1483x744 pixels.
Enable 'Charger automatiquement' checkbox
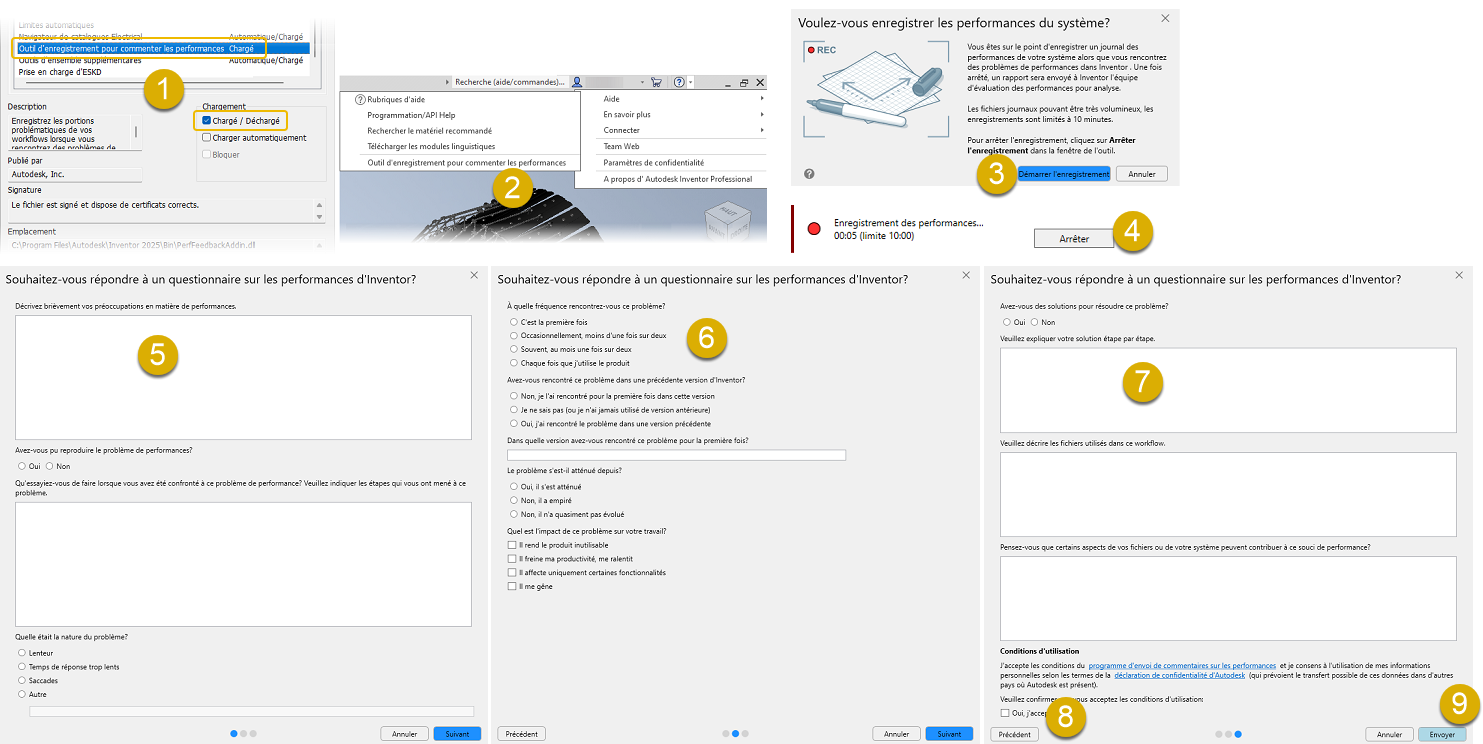tap(207, 138)
